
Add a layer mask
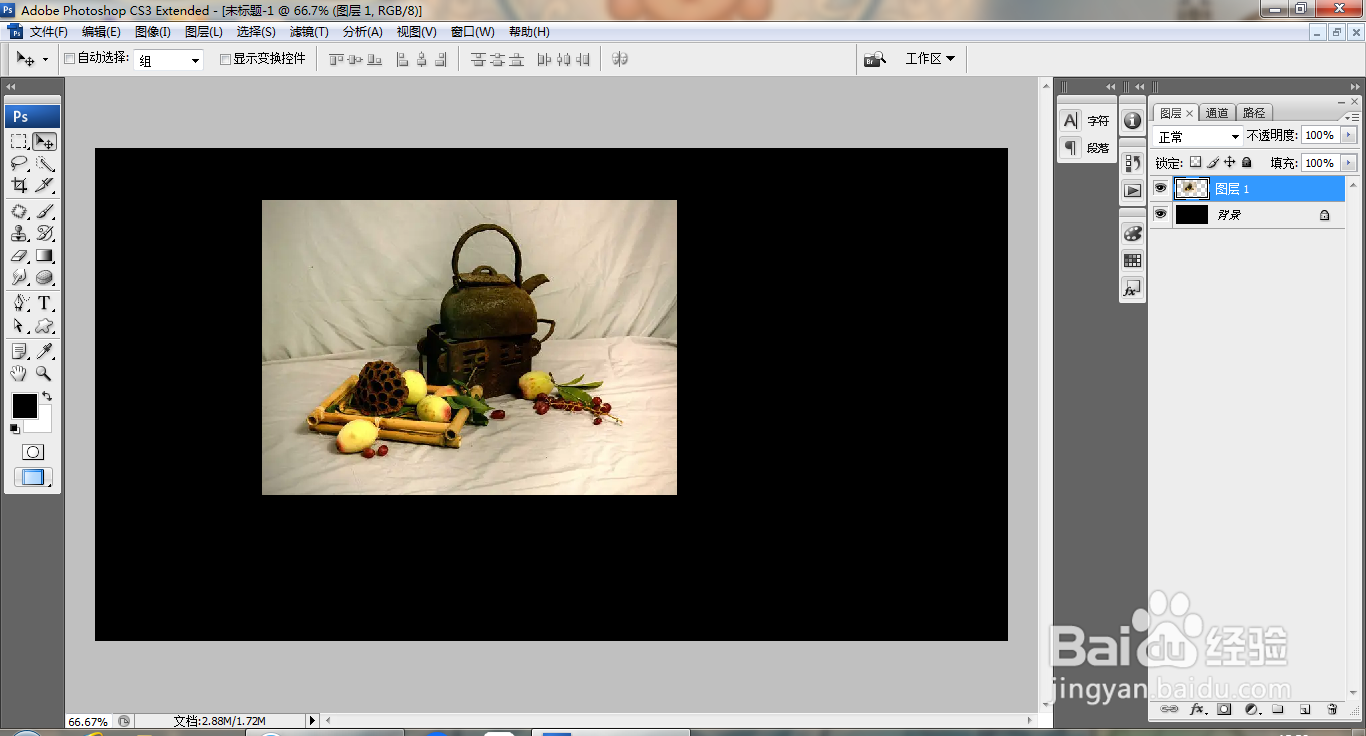coord(1224,709)
